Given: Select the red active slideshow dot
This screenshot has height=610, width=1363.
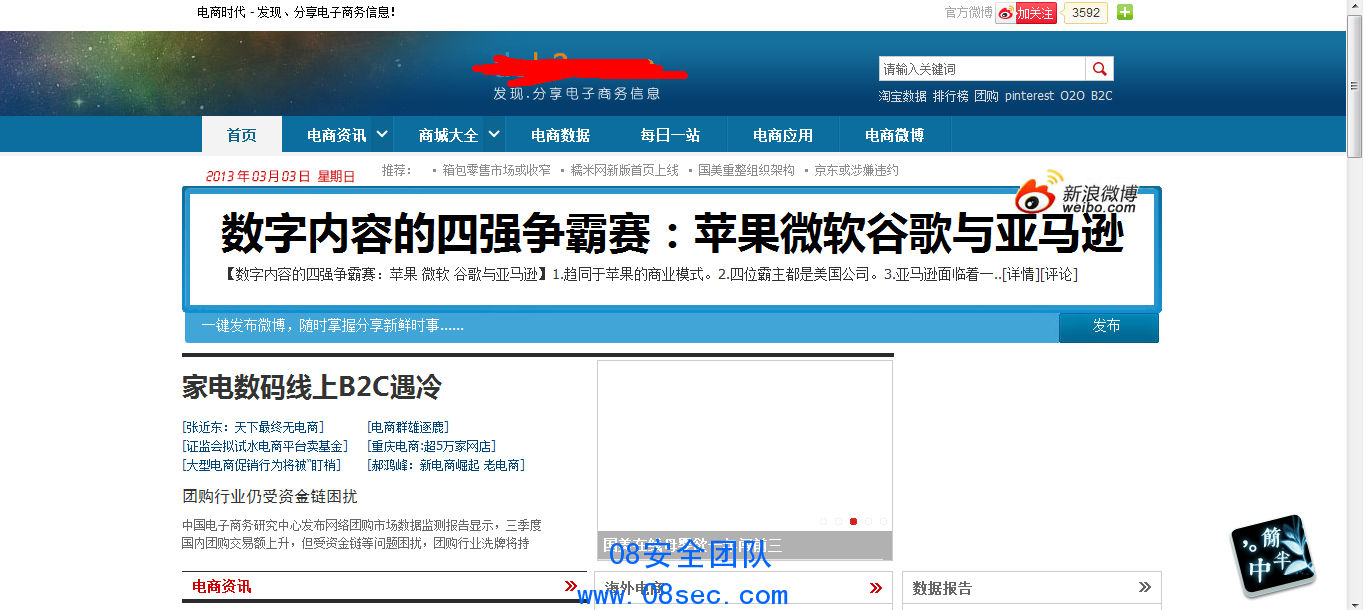Looking at the screenshot, I should tap(853, 521).
